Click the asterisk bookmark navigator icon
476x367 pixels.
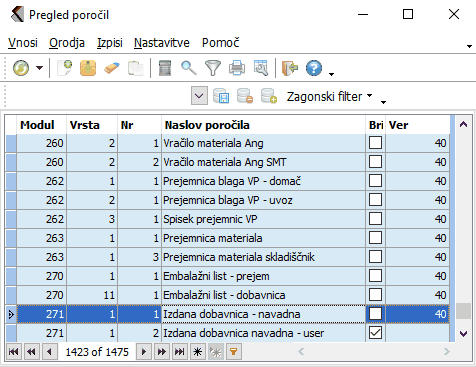[x=198, y=352]
